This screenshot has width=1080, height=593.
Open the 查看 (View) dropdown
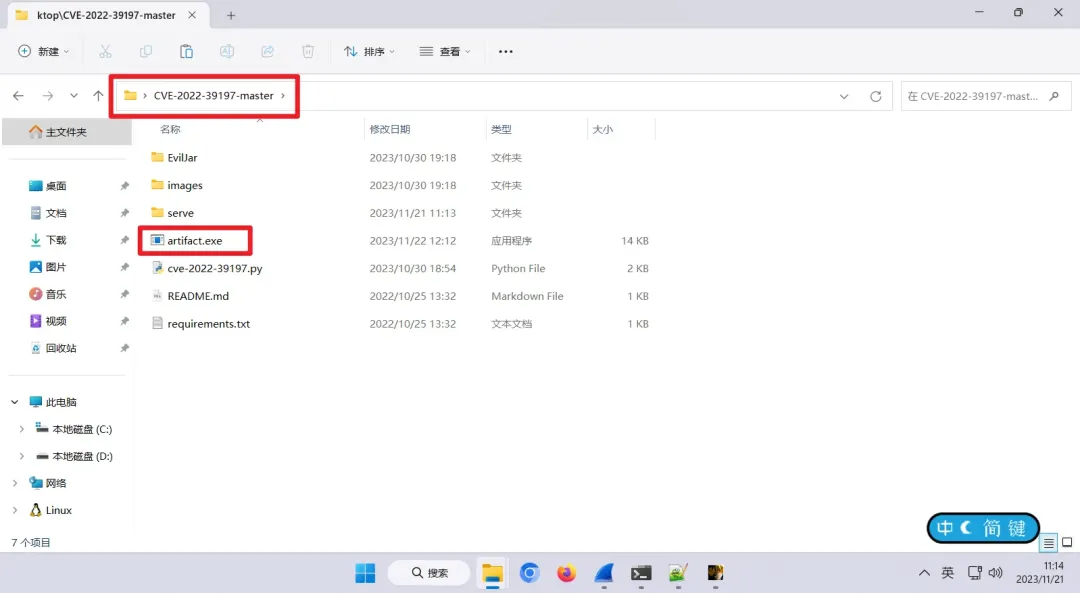click(x=444, y=50)
